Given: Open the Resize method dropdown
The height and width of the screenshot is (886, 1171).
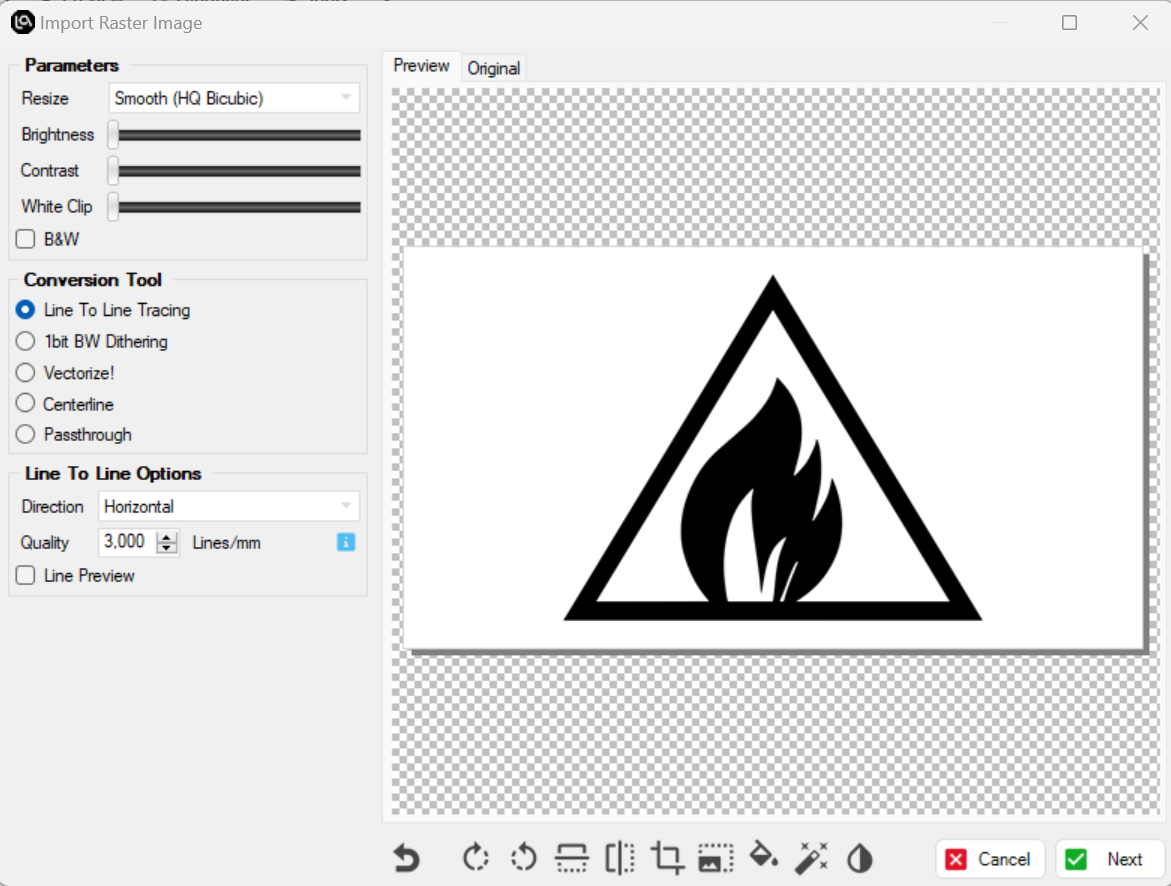Looking at the screenshot, I should [234, 98].
